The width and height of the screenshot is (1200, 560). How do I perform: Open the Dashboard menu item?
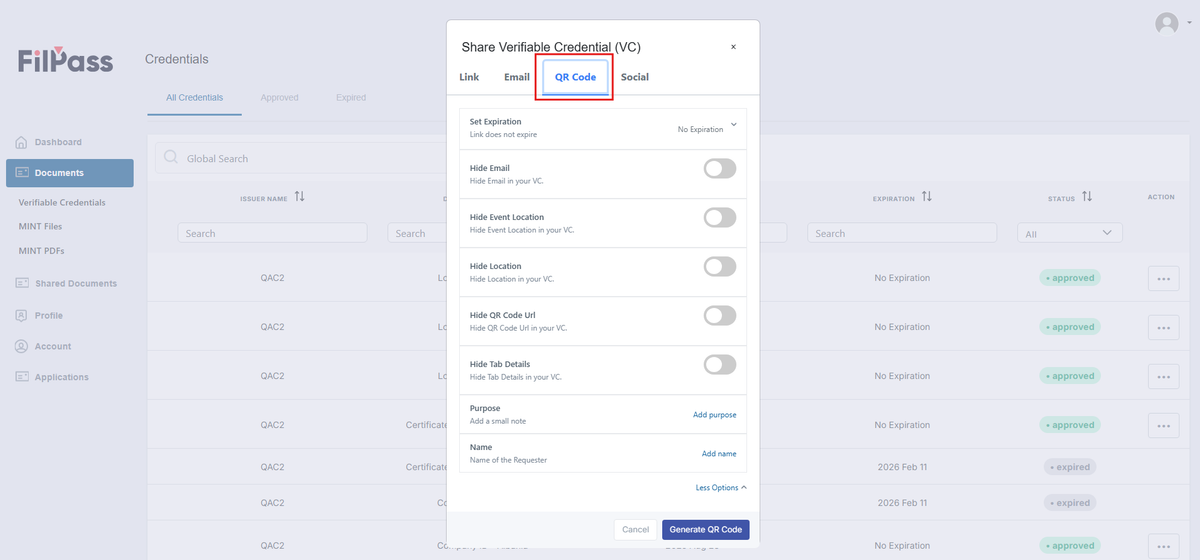pyautogui.click(x=58, y=142)
